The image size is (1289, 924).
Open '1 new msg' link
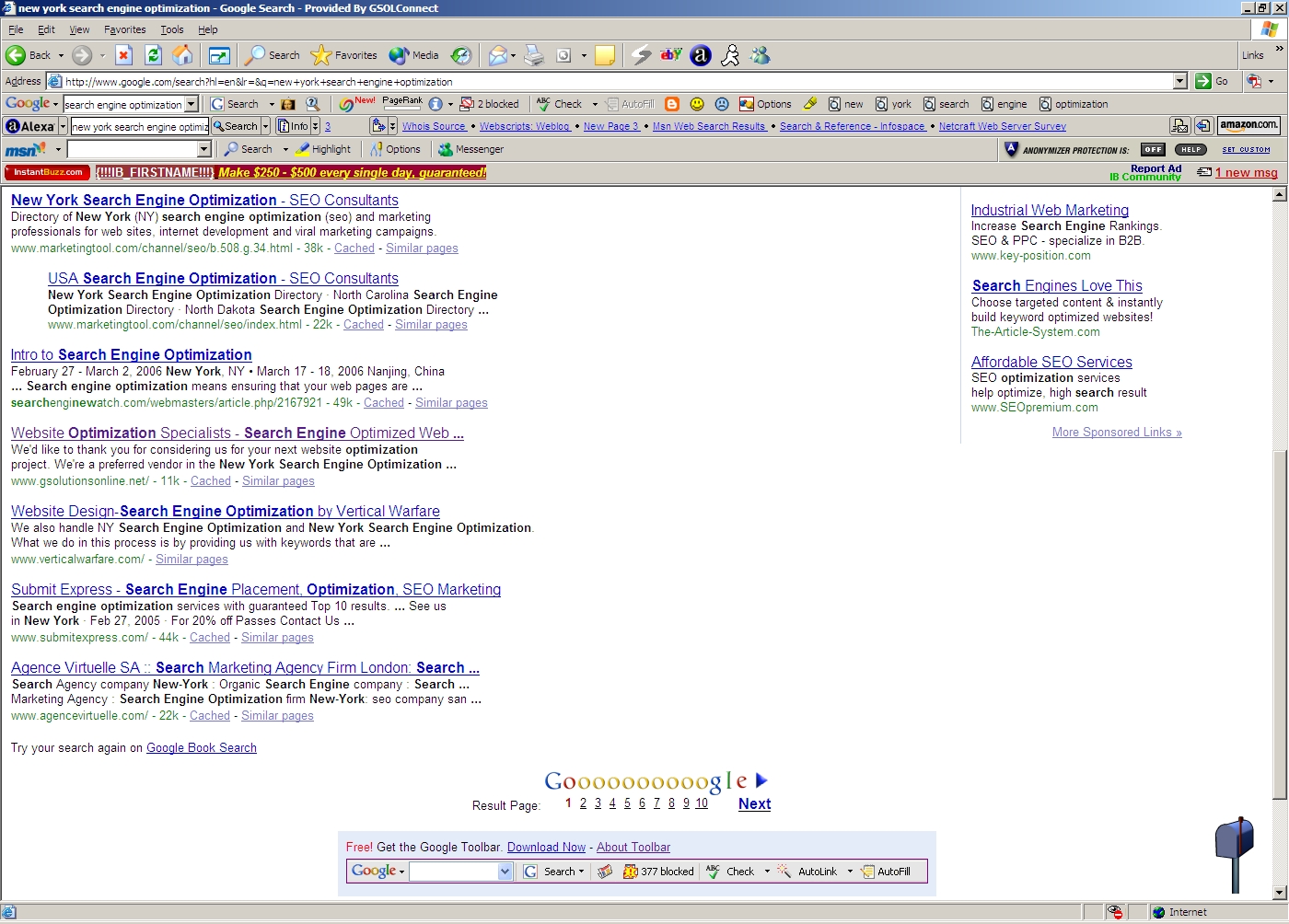tap(1246, 172)
